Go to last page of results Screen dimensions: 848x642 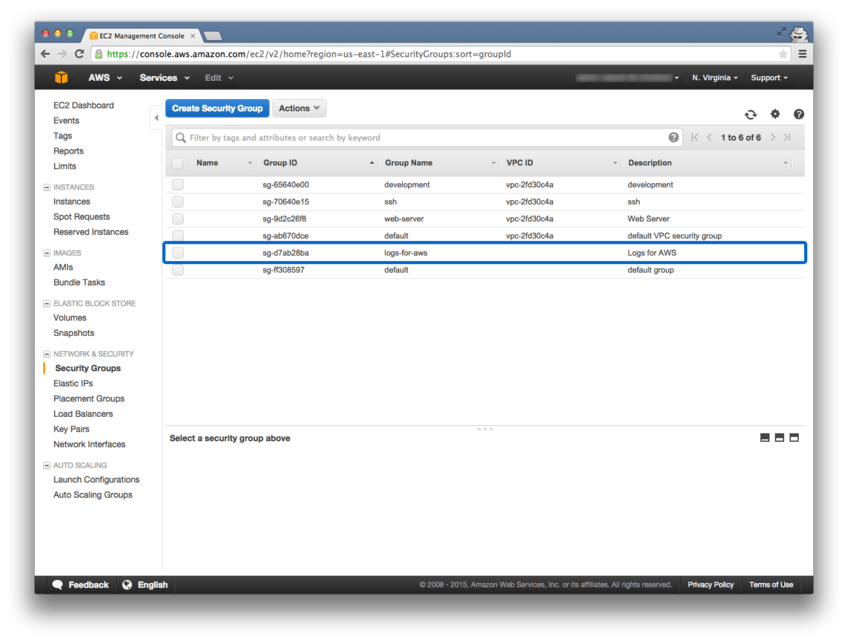pos(787,137)
